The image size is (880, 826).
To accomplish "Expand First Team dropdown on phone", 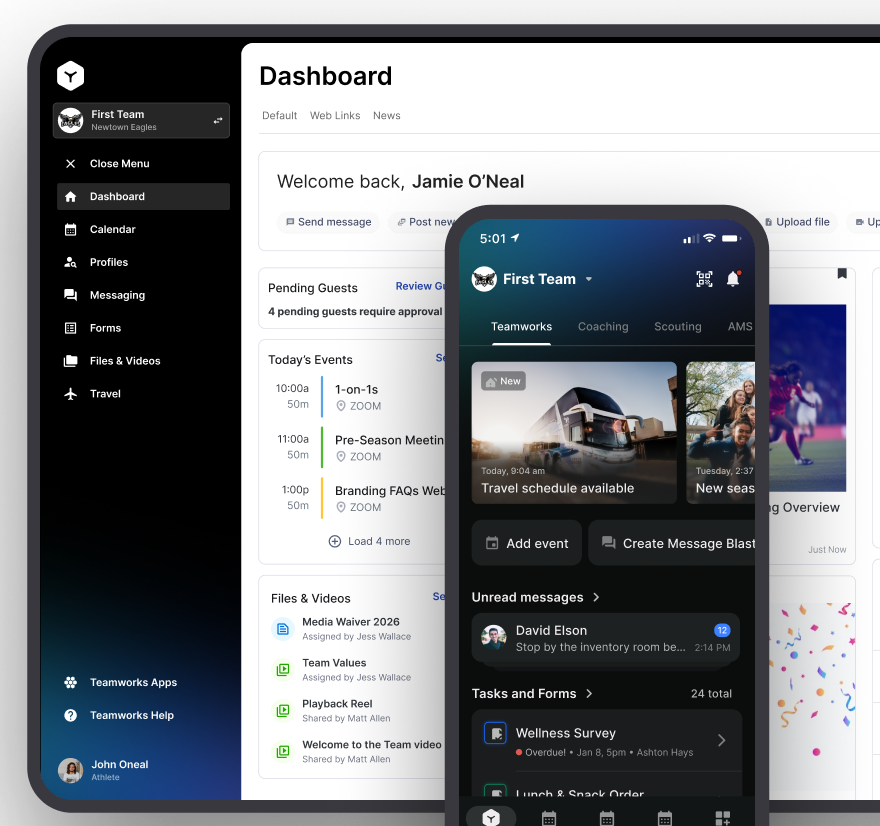I will click(x=589, y=279).
